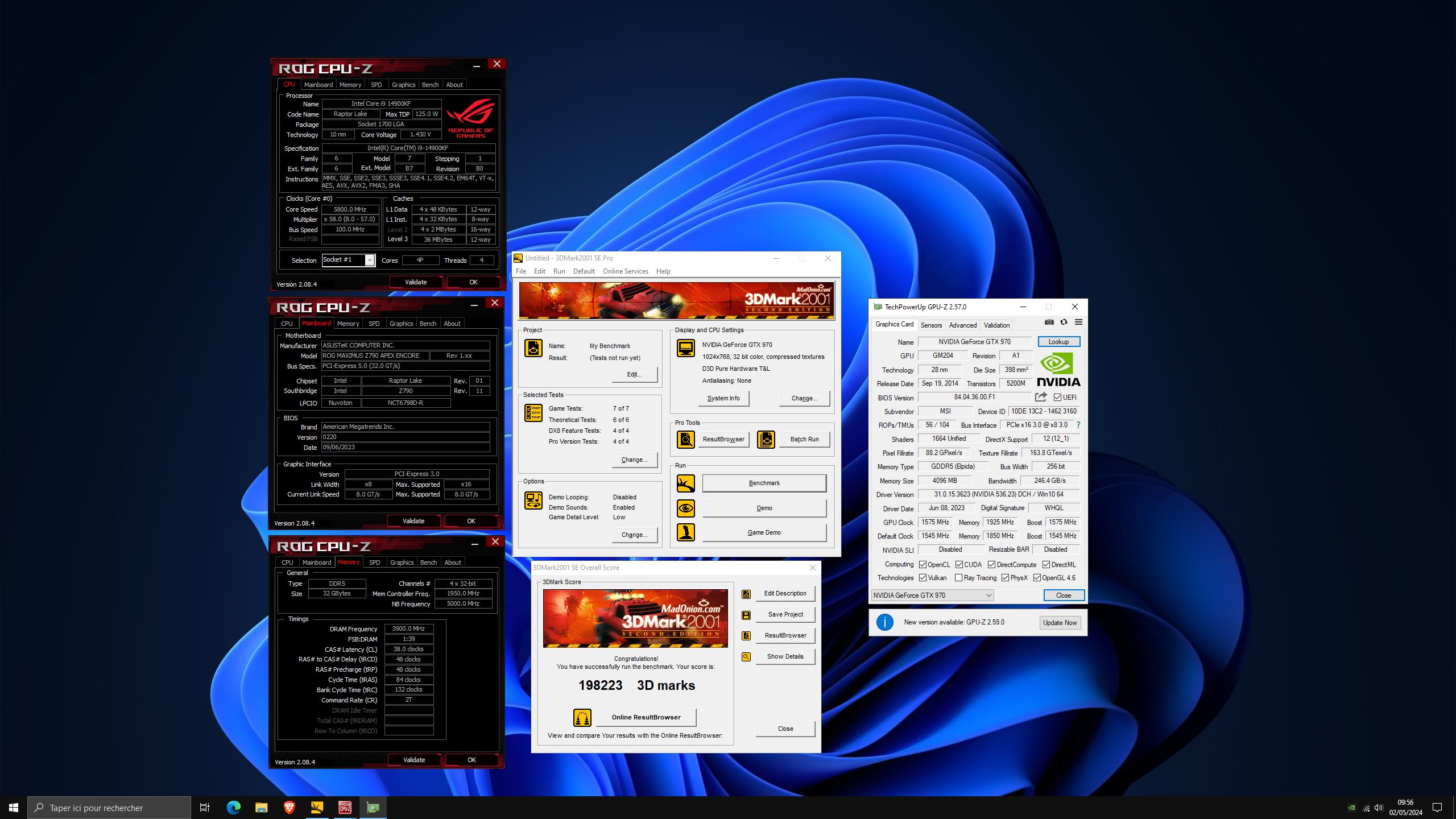
Task: Toggle the Ray Tracing checkbox
Action: (x=958, y=578)
